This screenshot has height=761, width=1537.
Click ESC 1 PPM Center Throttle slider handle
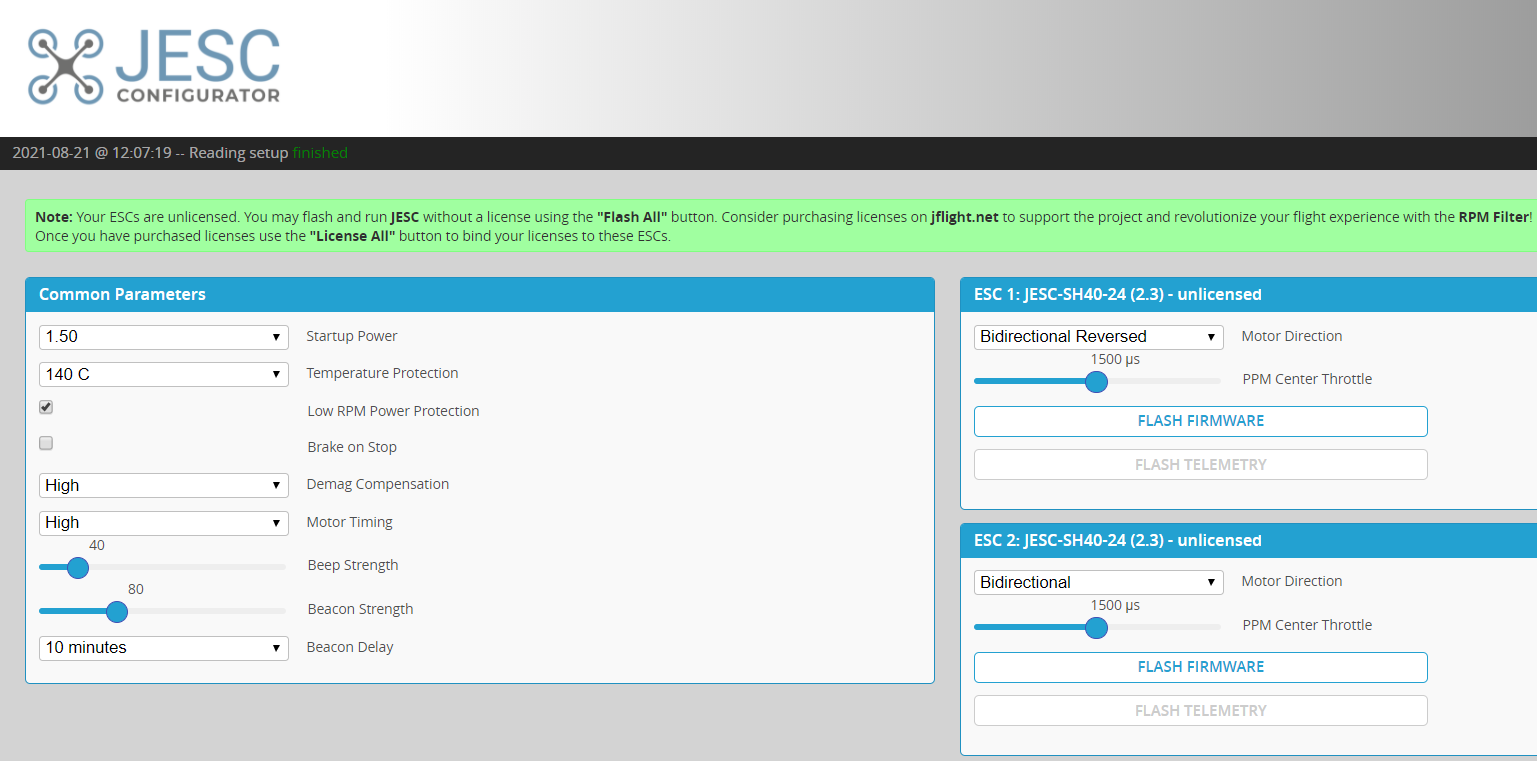point(1097,382)
